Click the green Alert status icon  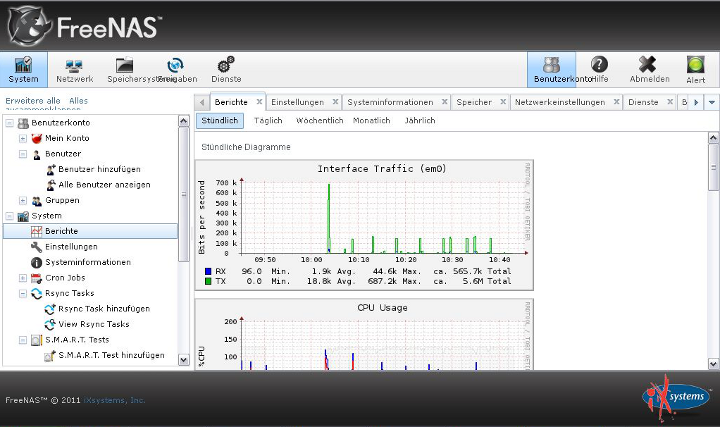point(696,65)
